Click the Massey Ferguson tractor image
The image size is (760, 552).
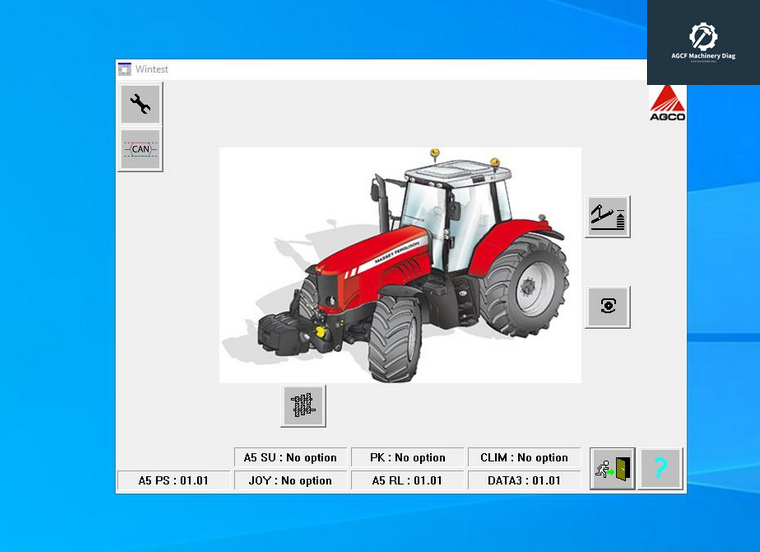400,265
